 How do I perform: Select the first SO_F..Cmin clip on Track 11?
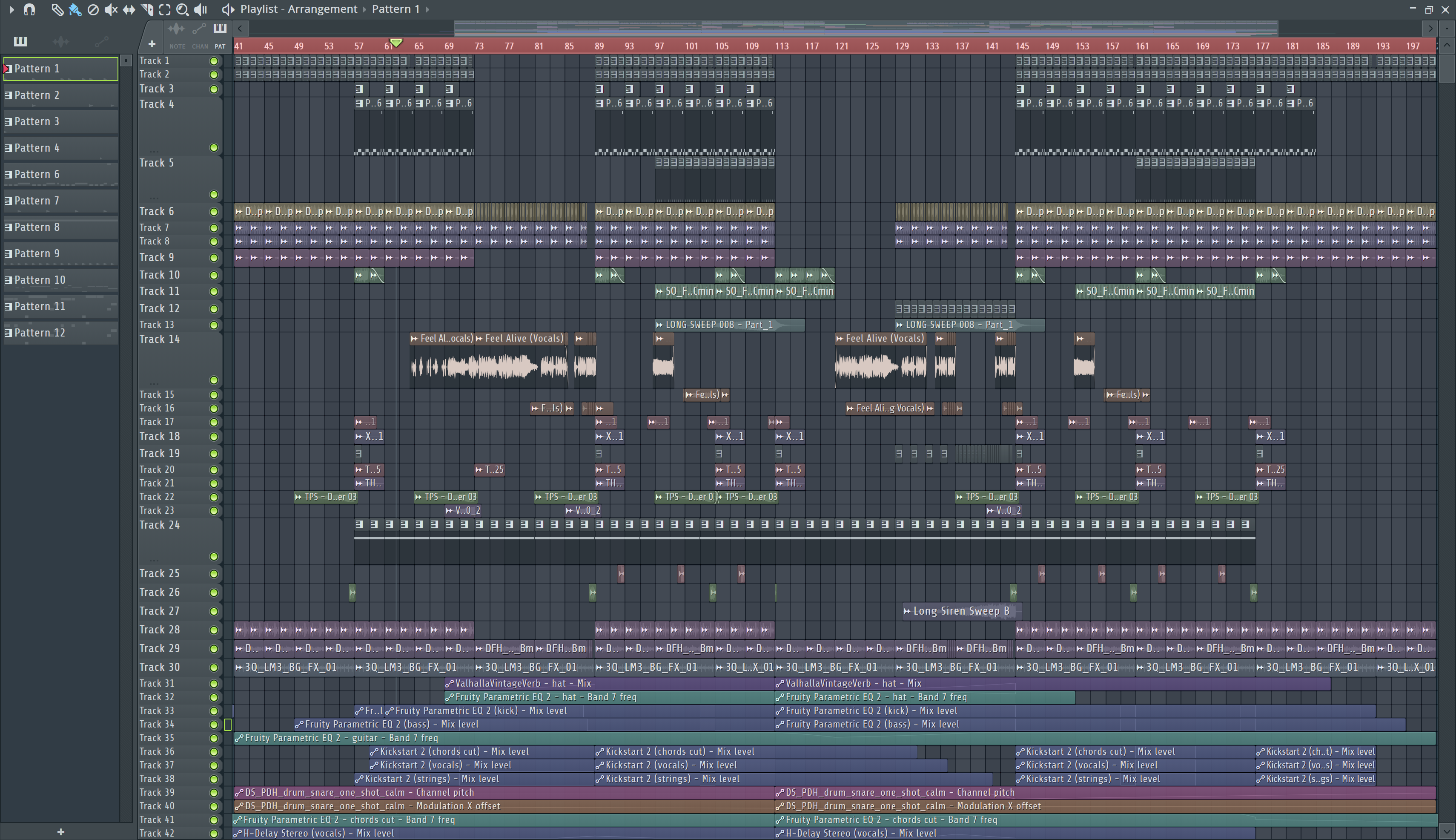click(x=685, y=291)
